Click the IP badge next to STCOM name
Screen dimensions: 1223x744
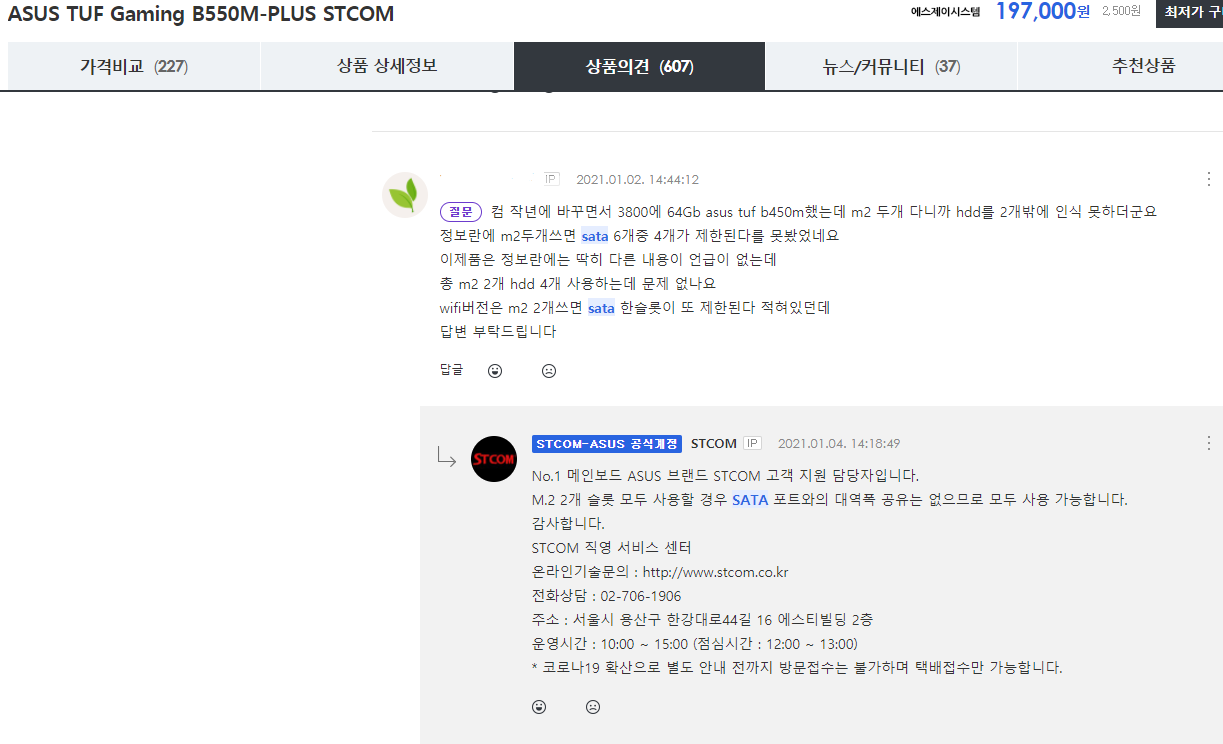(752, 443)
